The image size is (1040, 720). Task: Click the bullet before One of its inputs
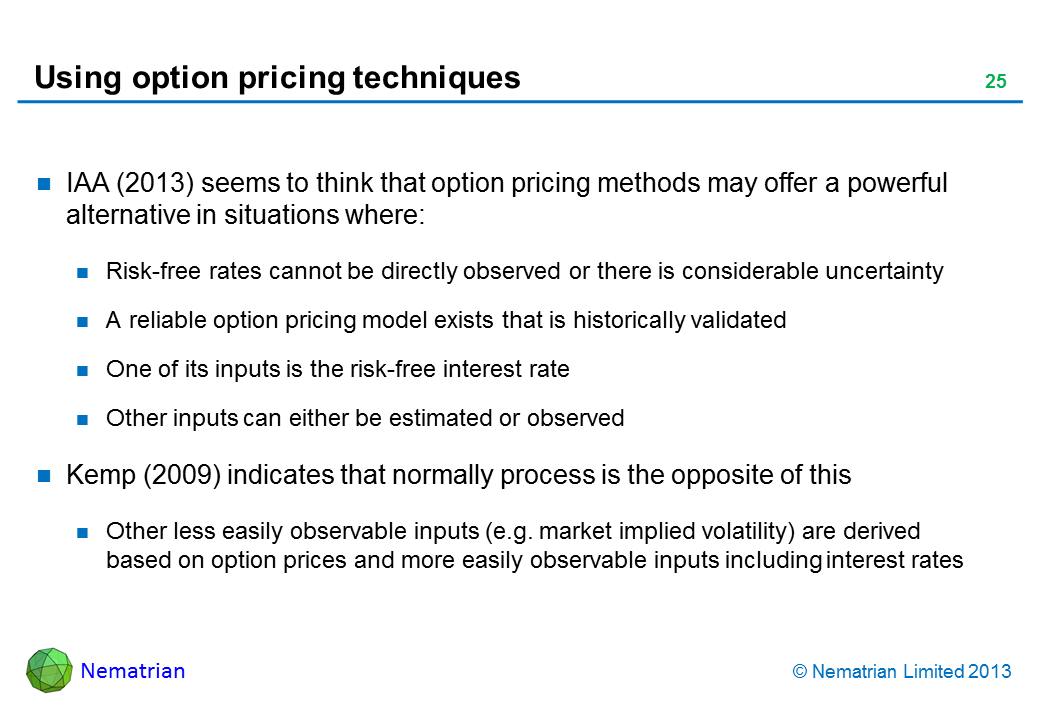(x=85, y=370)
